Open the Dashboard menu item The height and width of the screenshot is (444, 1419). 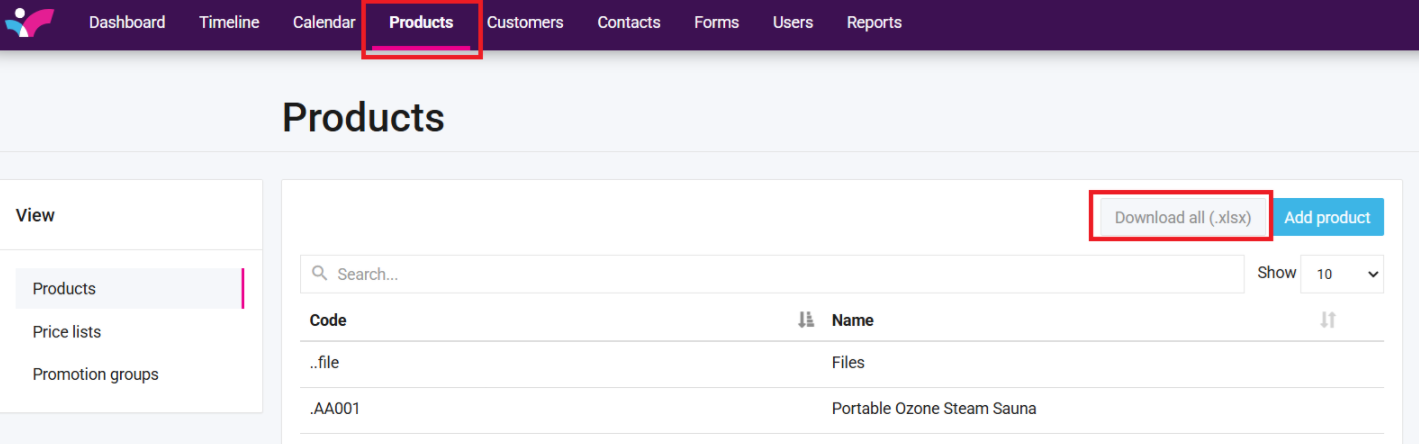coord(127,22)
